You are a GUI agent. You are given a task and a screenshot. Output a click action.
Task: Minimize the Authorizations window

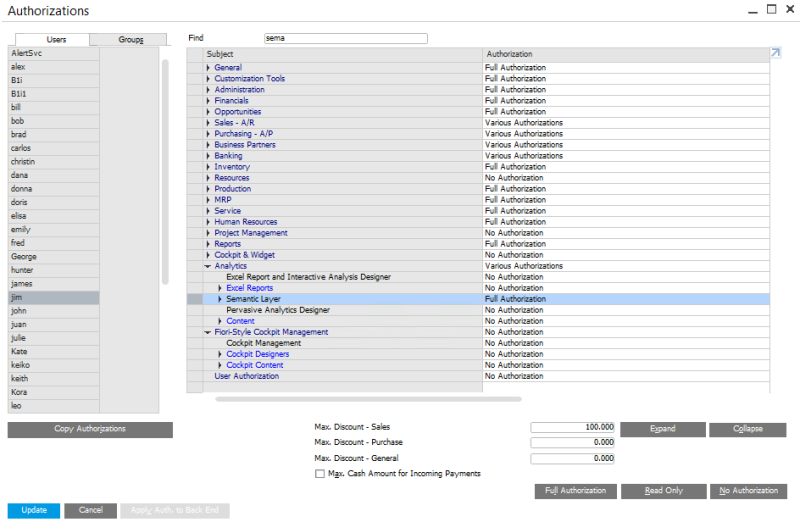point(751,9)
